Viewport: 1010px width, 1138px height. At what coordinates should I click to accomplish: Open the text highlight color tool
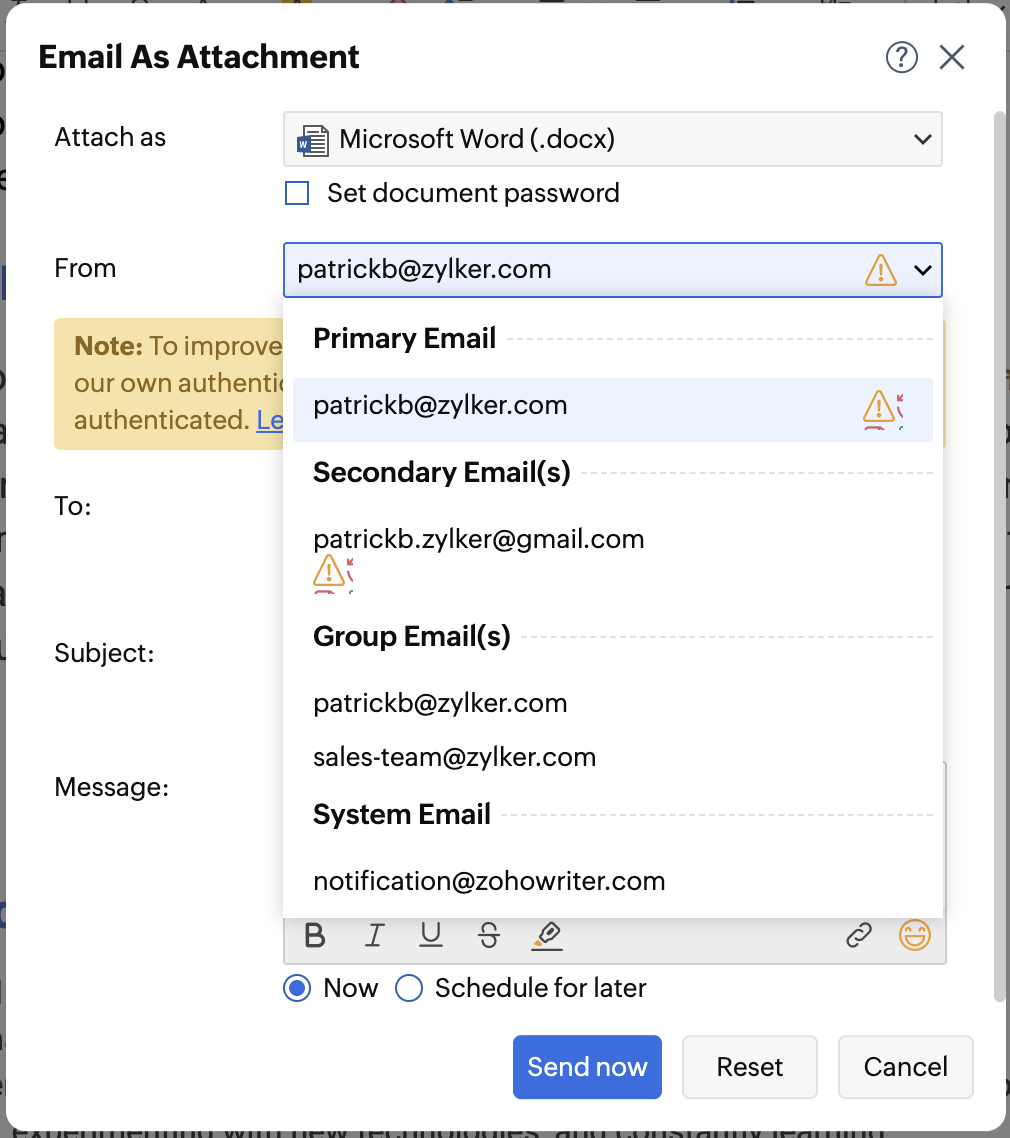(x=547, y=936)
